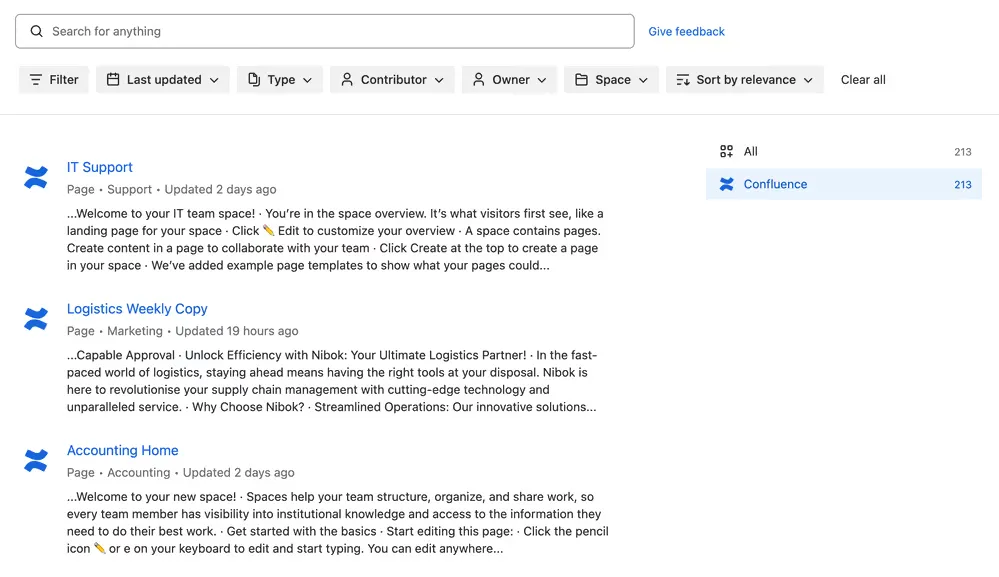Click the 213 count beside All
This screenshot has height=577, width=999.
(963, 152)
